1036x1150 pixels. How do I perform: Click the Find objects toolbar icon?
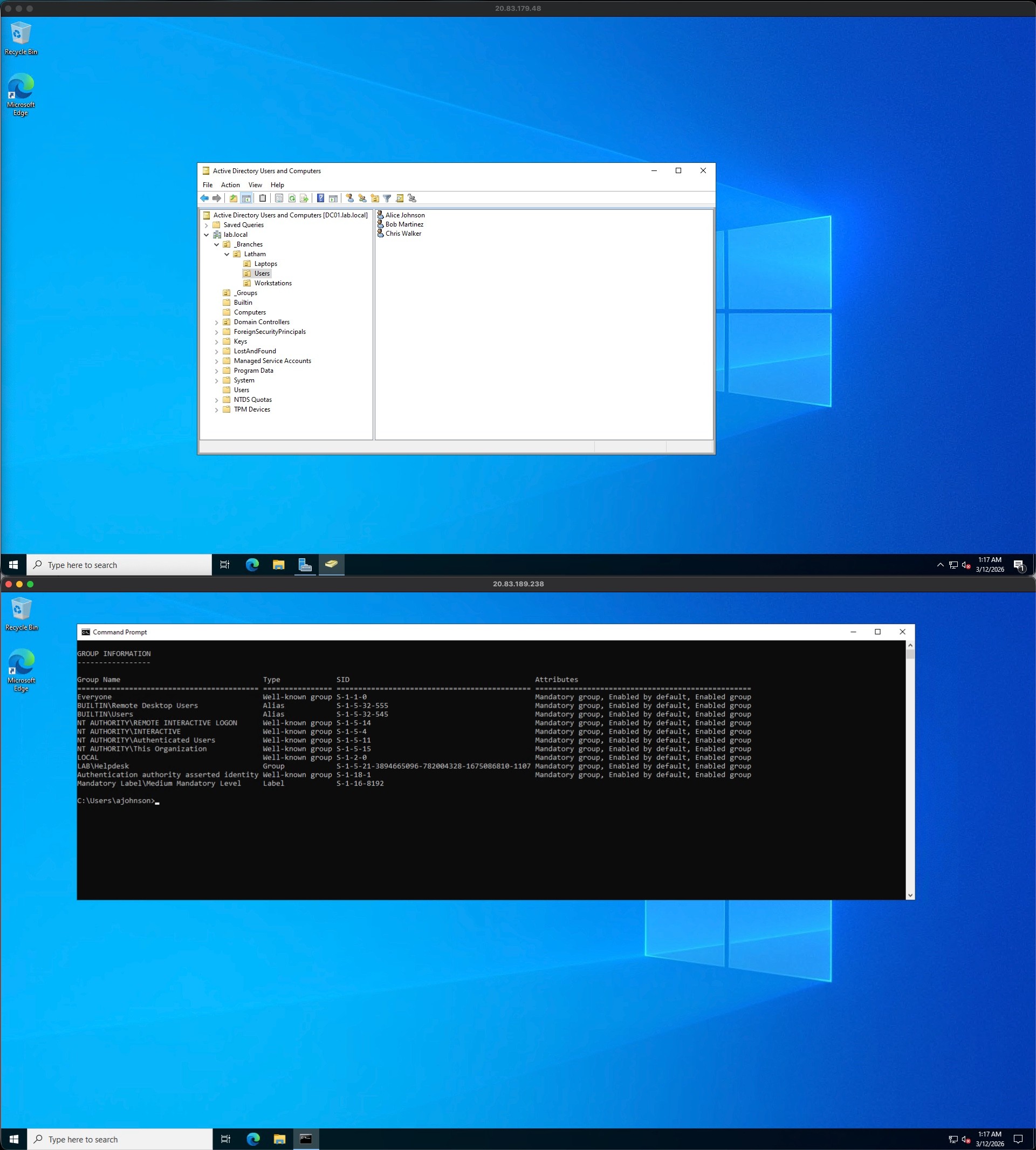(400, 198)
